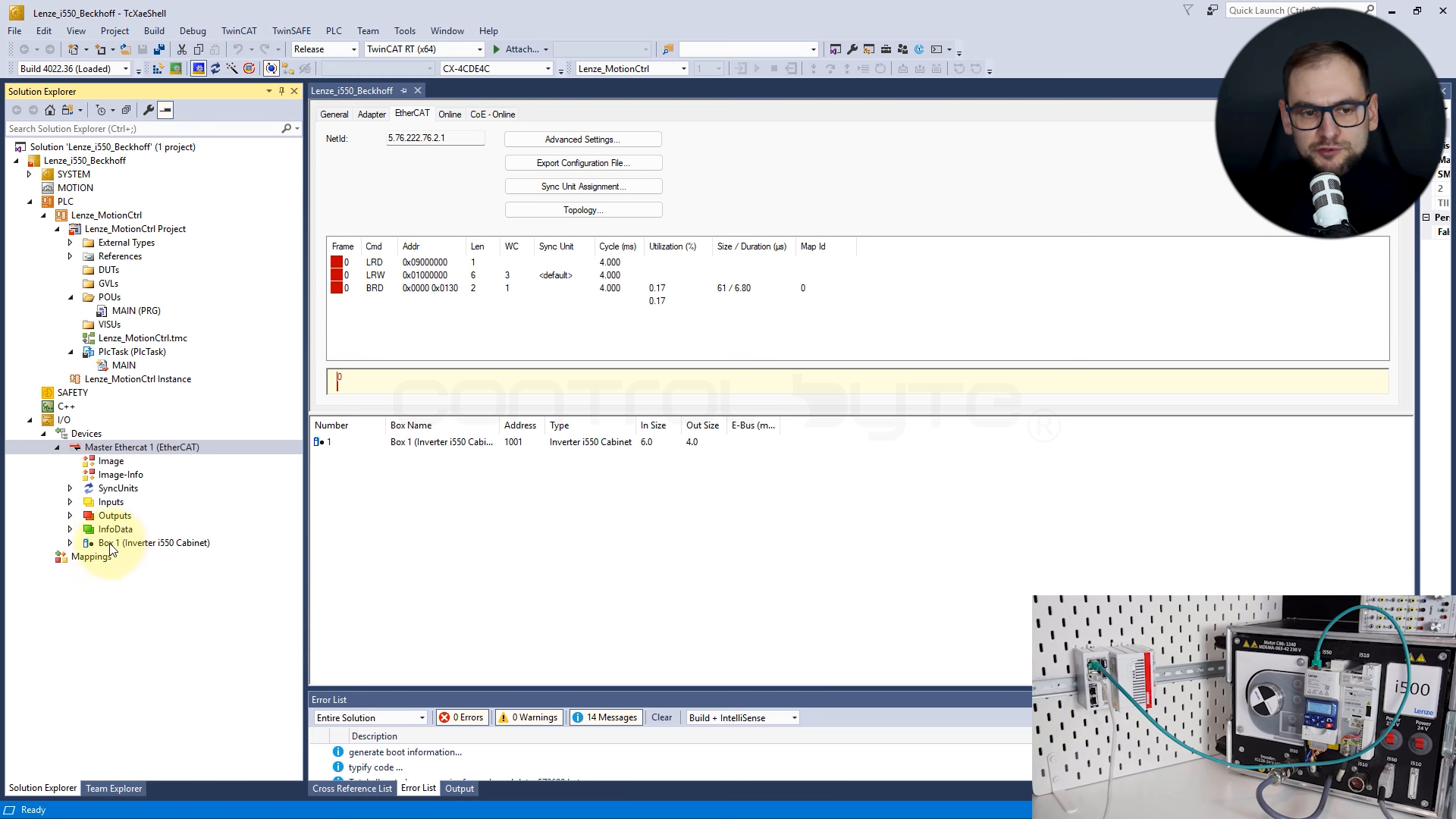This screenshot has height=819, width=1456.
Task: Click the Cut scissors icon
Action: tap(182, 49)
